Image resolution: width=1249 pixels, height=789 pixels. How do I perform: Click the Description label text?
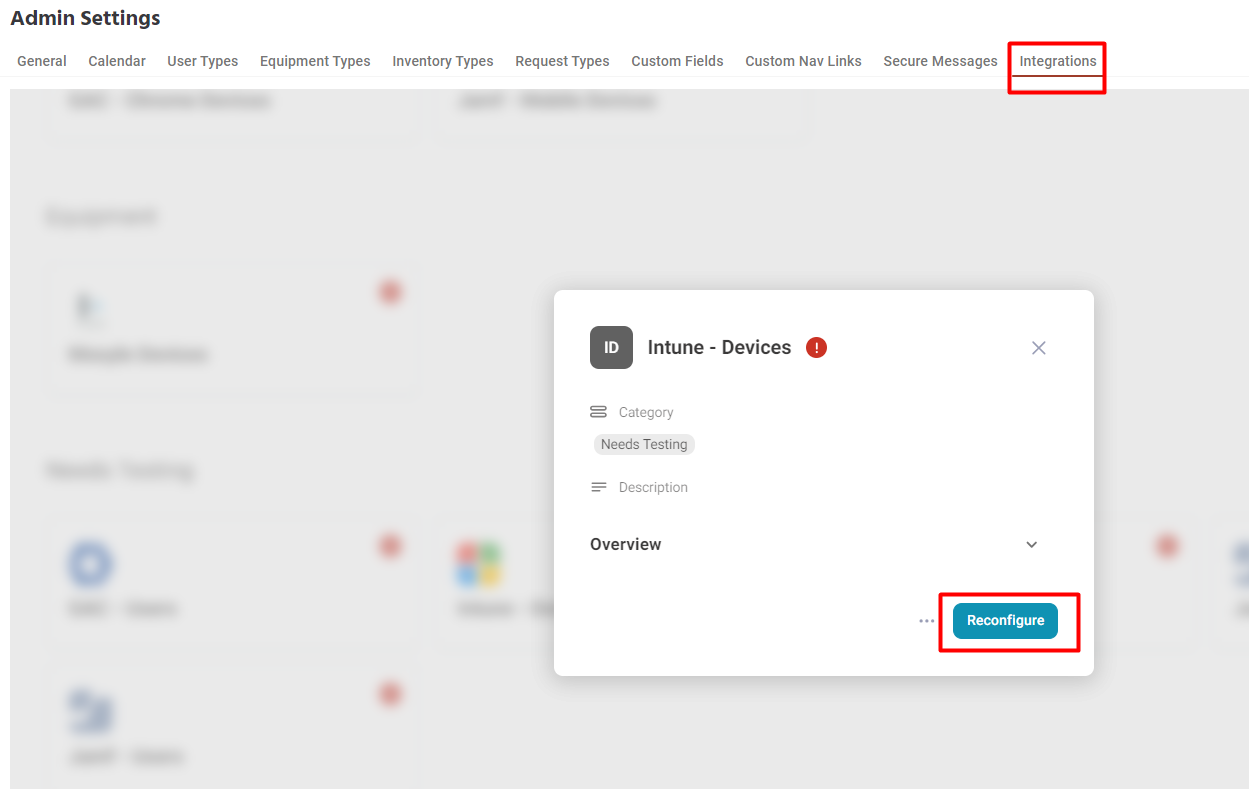point(653,487)
